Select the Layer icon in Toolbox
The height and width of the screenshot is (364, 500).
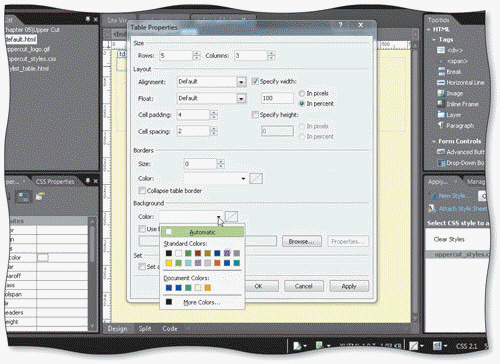441,115
